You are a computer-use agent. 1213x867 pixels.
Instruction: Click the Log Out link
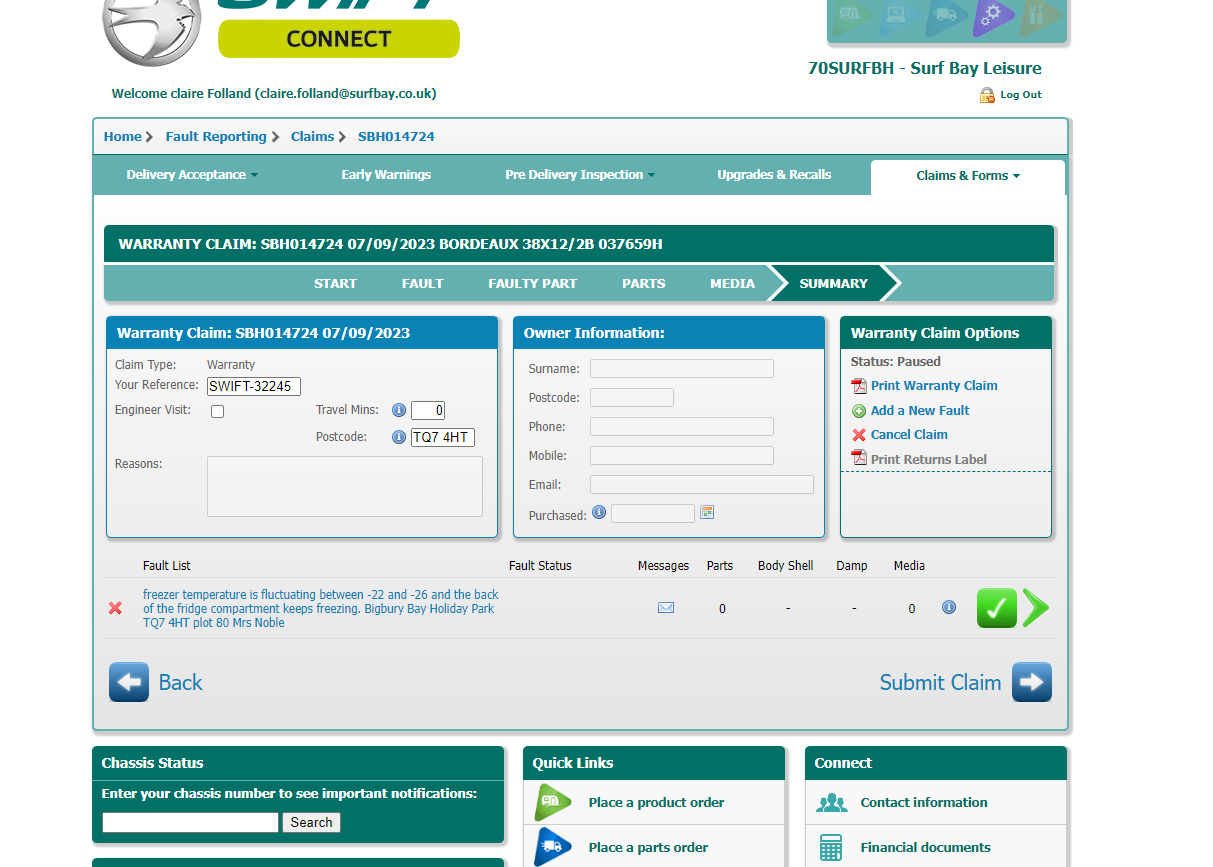click(1021, 95)
